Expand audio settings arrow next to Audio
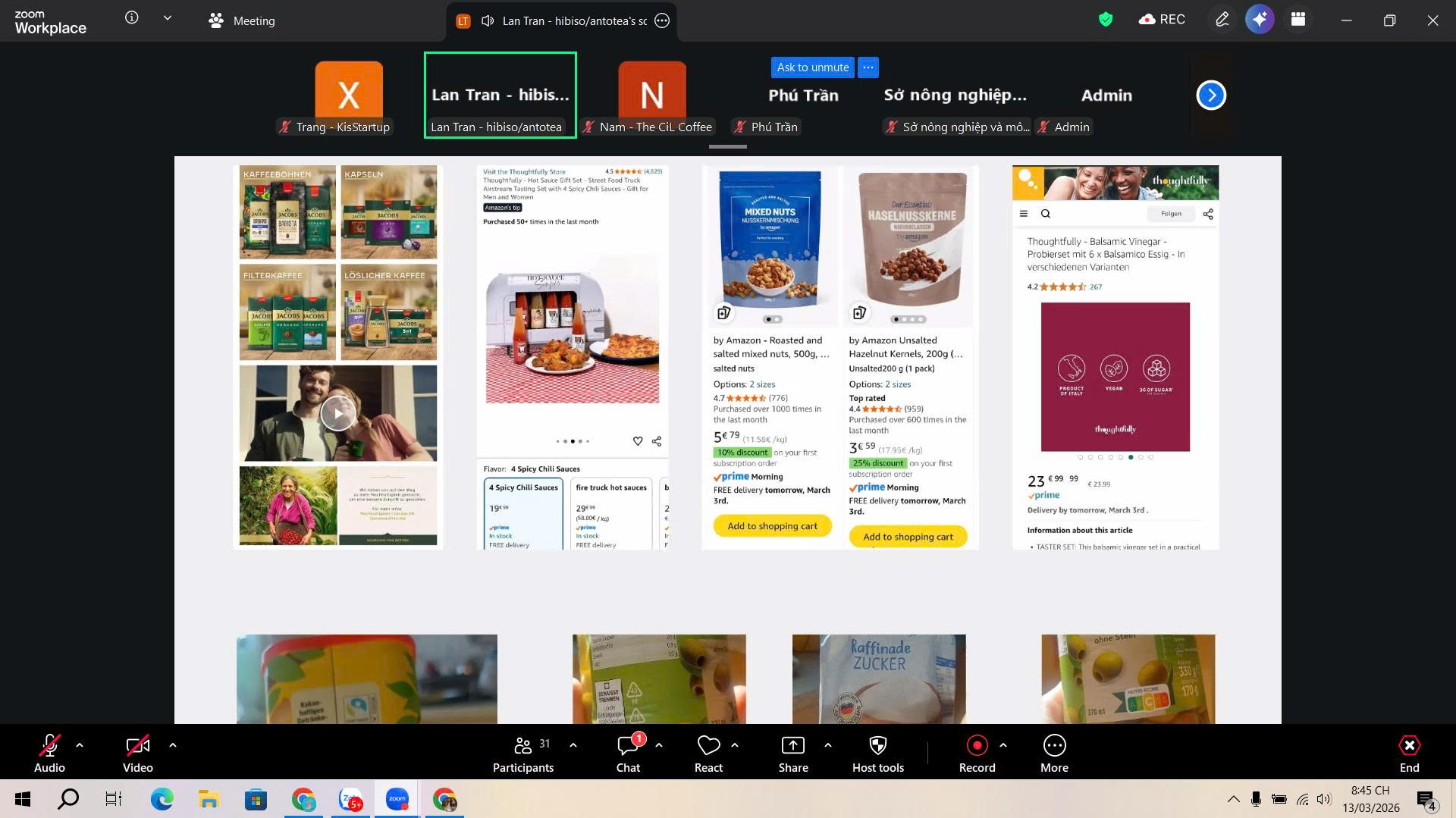This screenshot has height=818, width=1456. (x=80, y=745)
